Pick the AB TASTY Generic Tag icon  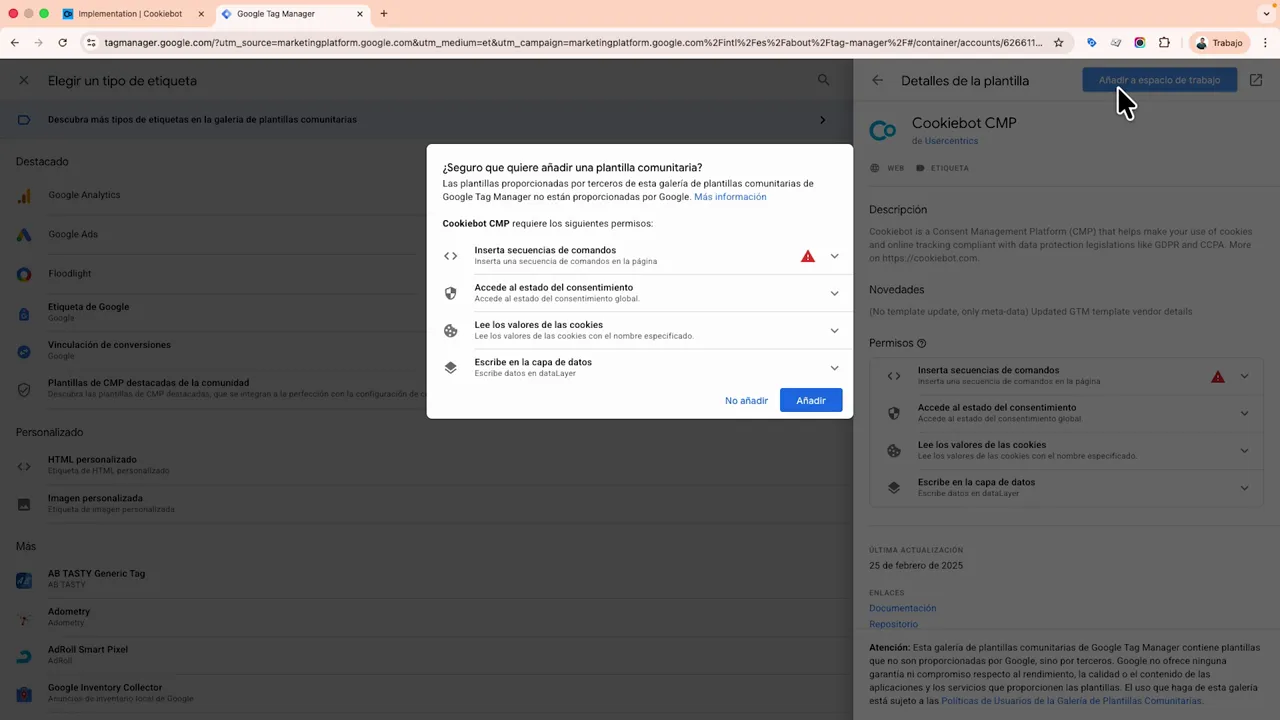click(x=24, y=579)
